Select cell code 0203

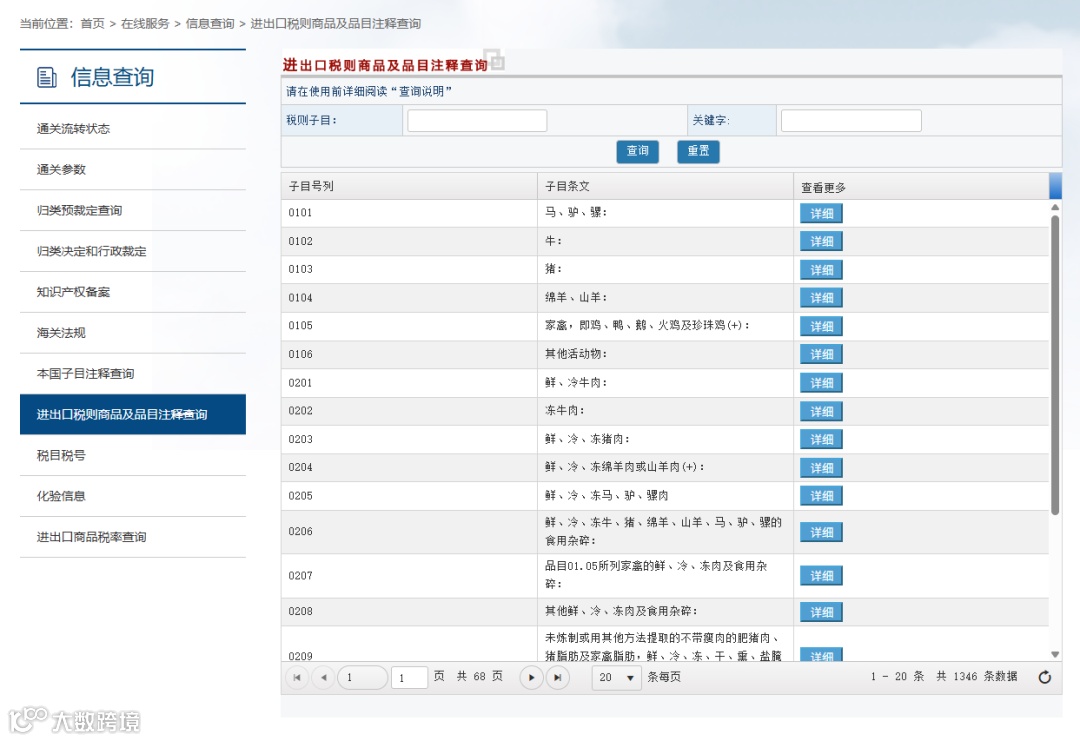300,439
